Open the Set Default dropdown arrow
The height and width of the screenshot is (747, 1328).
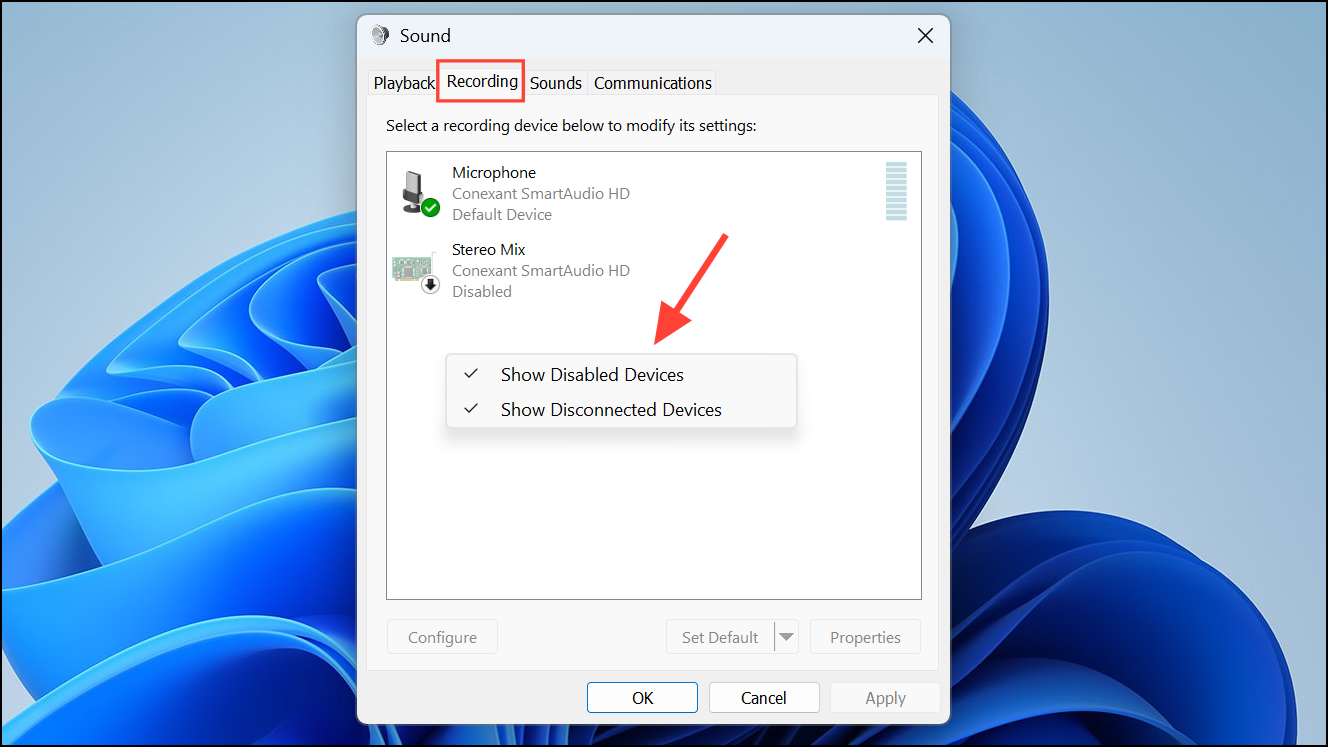tap(787, 637)
